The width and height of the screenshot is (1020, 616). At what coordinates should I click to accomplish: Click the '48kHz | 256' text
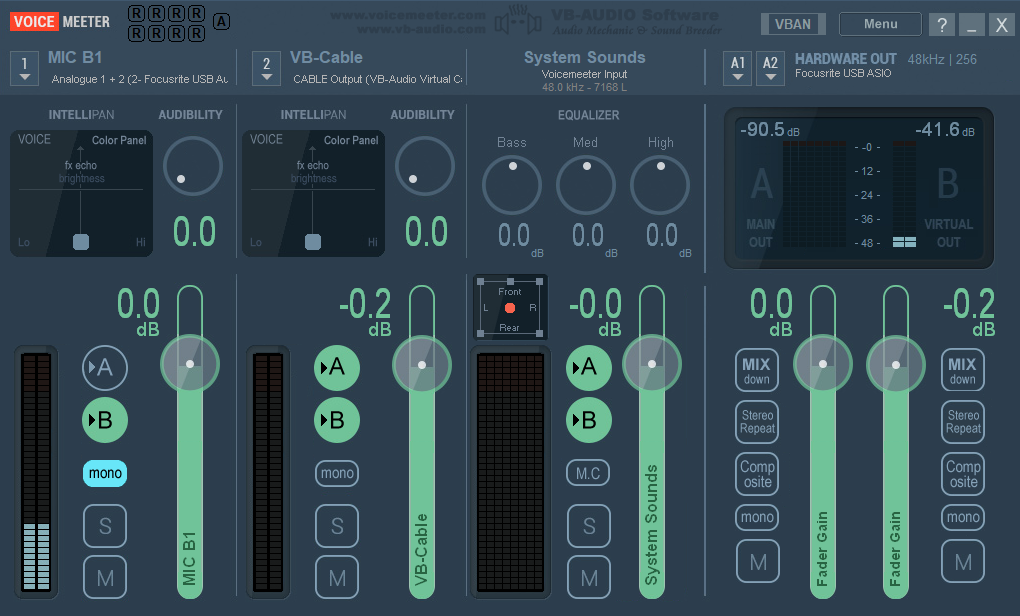tap(942, 59)
